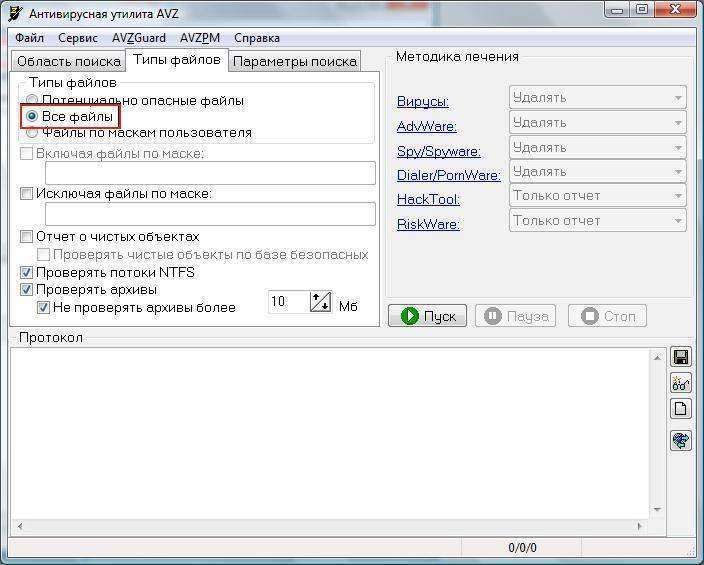Enable the 'Исключая файлы по маске' checkbox
The width and height of the screenshot is (704, 565).
pos(27,193)
